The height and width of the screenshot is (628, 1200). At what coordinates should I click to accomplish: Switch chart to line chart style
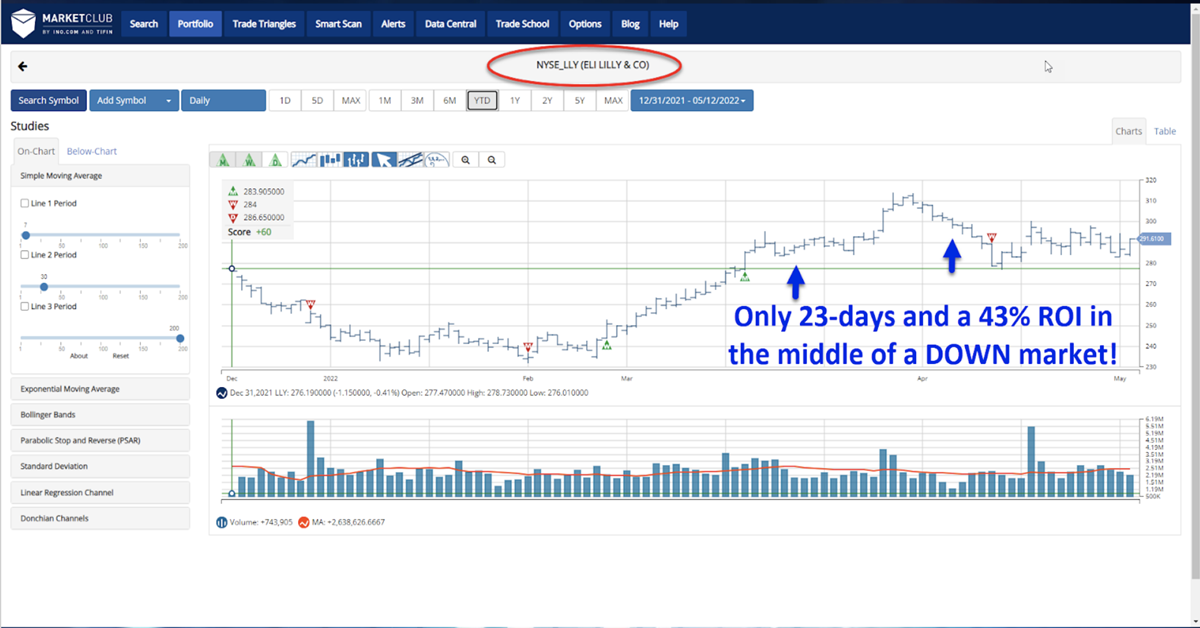[305, 159]
